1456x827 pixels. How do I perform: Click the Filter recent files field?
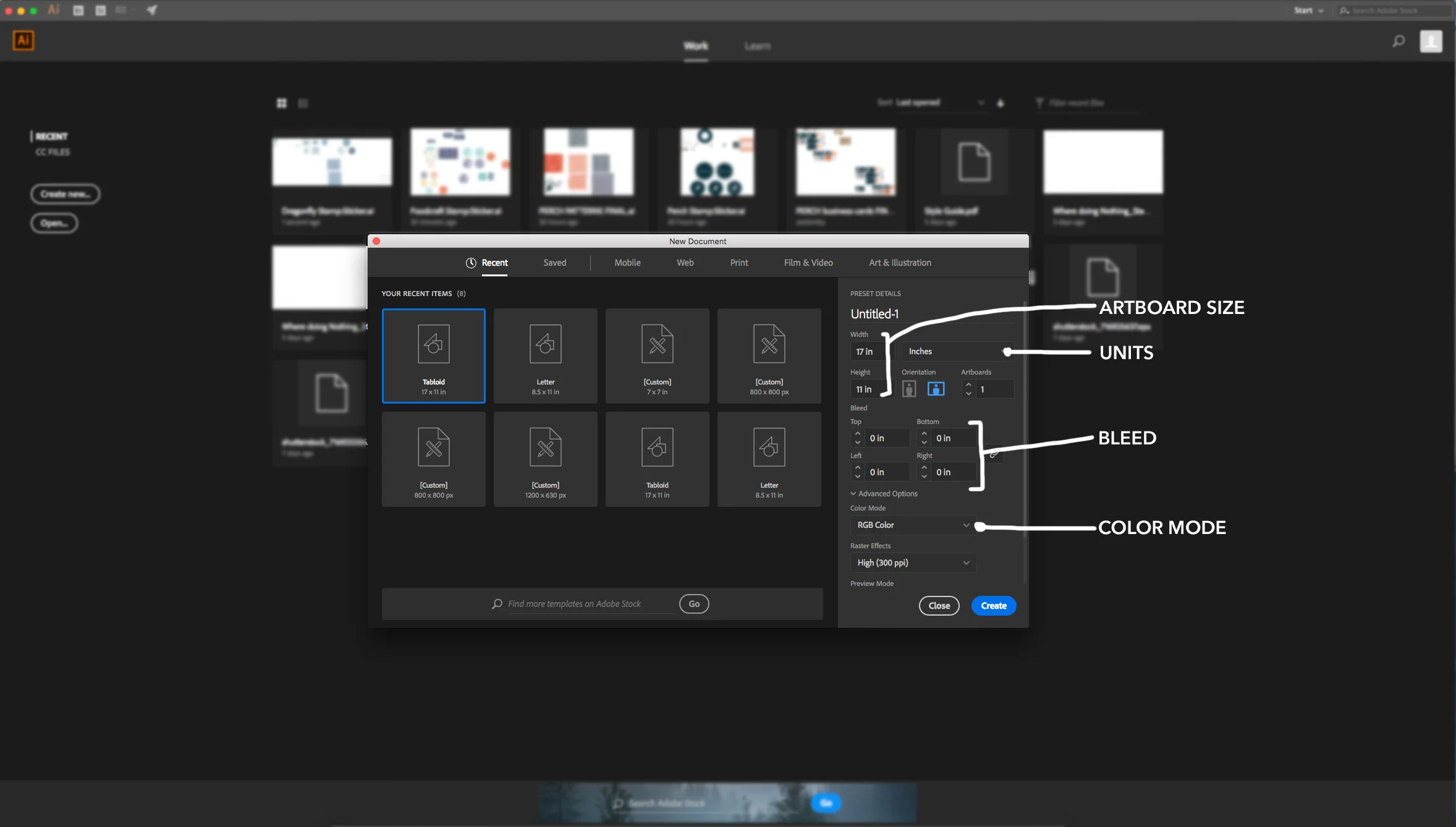coord(1088,103)
